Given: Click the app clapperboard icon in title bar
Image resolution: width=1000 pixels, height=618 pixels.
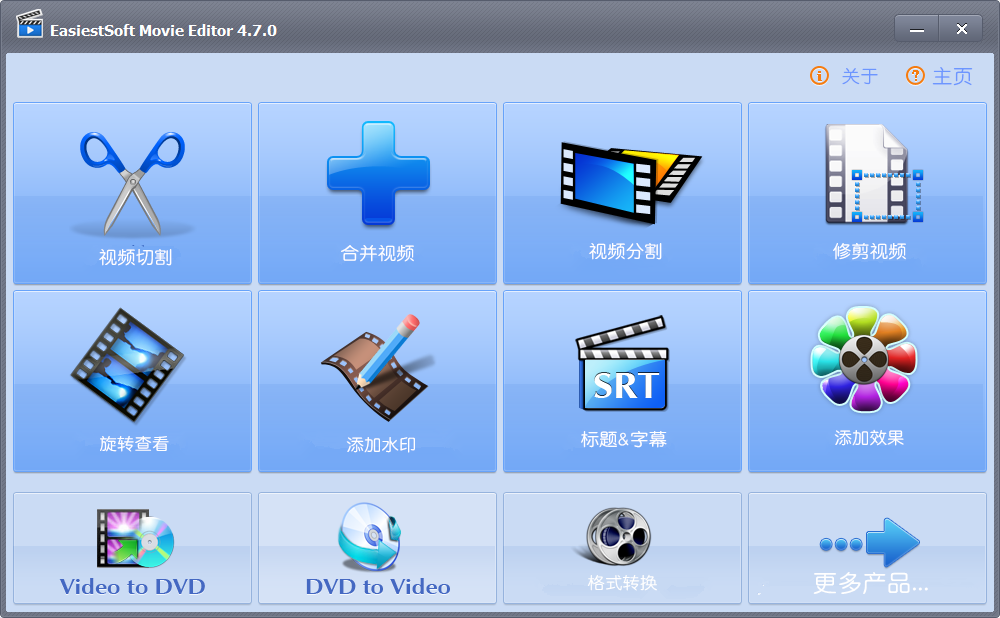Looking at the screenshot, I should 29,24.
